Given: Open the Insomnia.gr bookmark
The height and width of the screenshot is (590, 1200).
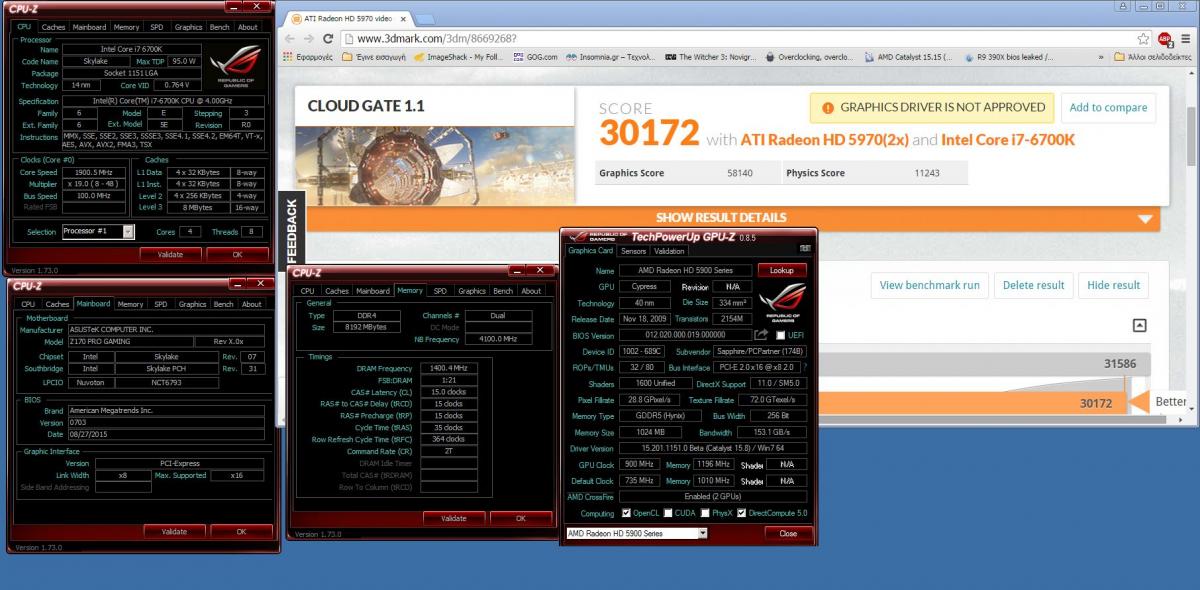Looking at the screenshot, I should (609, 57).
